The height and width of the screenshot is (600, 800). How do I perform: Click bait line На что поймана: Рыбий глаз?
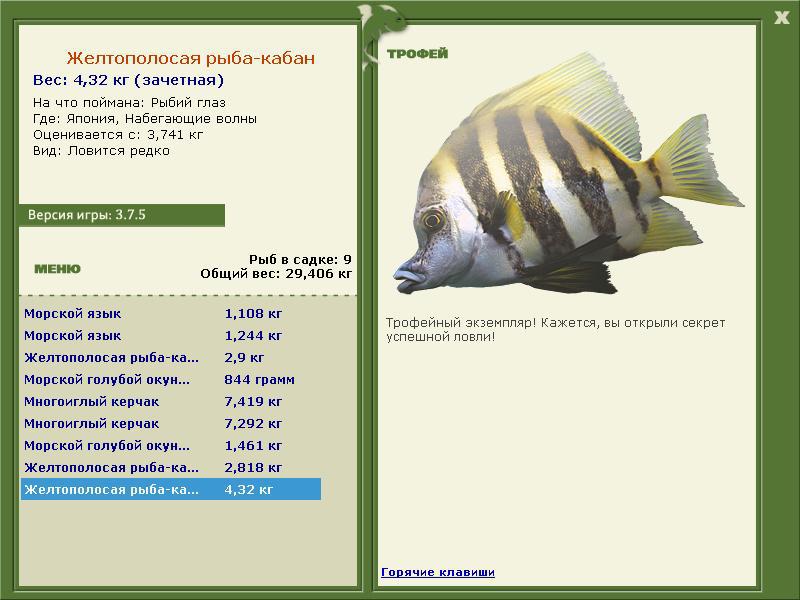pos(129,103)
